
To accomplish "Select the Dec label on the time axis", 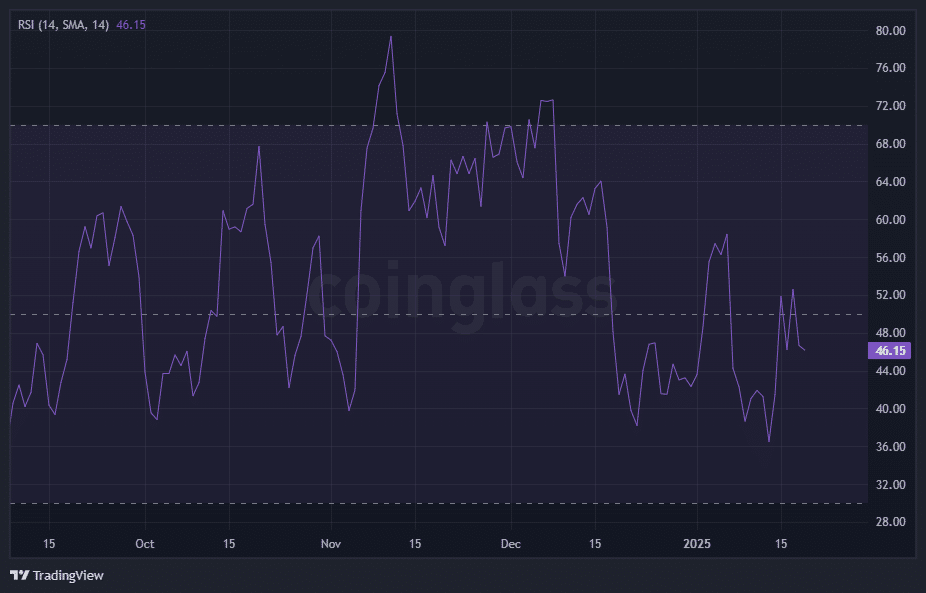I will (511, 544).
